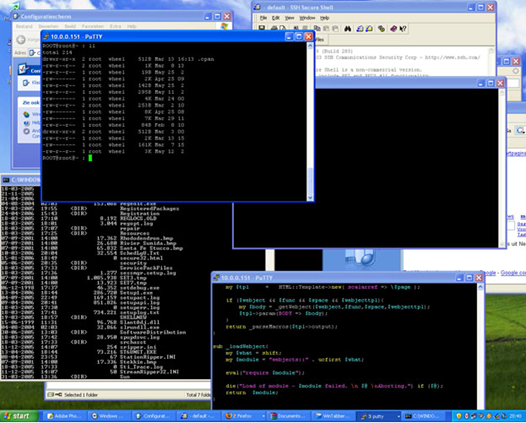Screen dimensions: 526x423
Task: Expand the putty taskbar group arrow
Action: (x=399, y=416)
